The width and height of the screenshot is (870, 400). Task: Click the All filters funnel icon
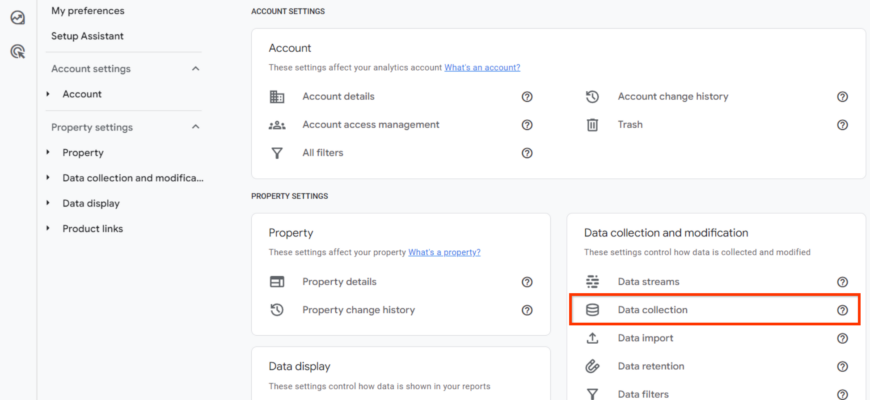pos(277,153)
